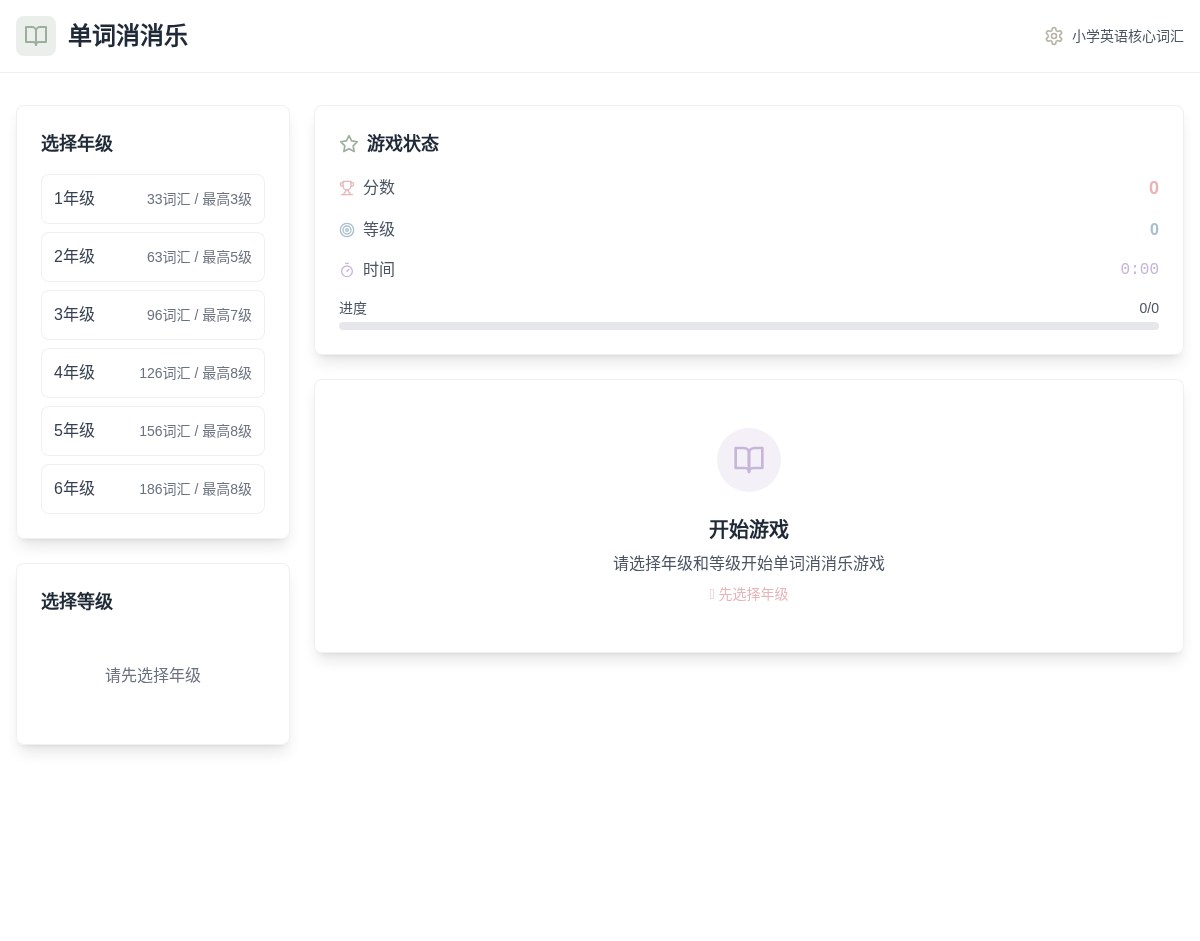
Task: Select 6年级 grade option
Action: tap(153, 489)
